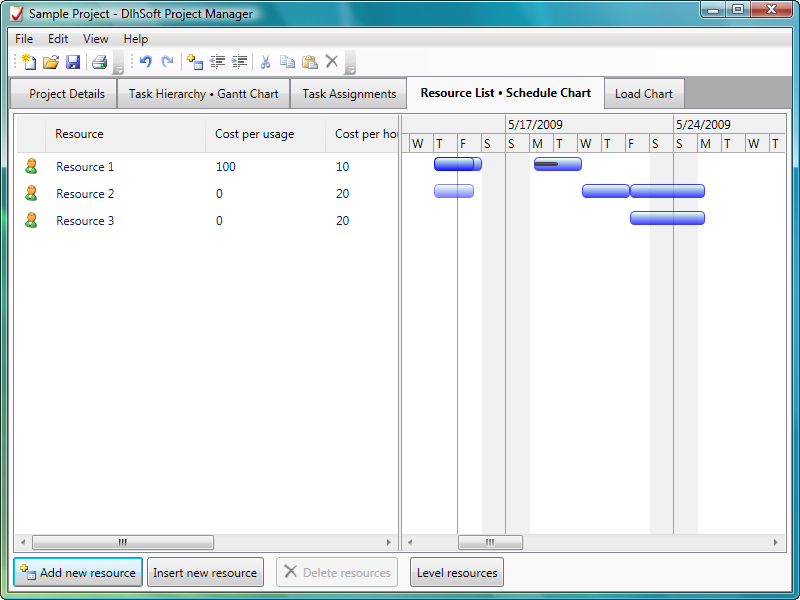Undo the last action with the toolbar arrow
The height and width of the screenshot is (600, 800).
click(145, 62)
